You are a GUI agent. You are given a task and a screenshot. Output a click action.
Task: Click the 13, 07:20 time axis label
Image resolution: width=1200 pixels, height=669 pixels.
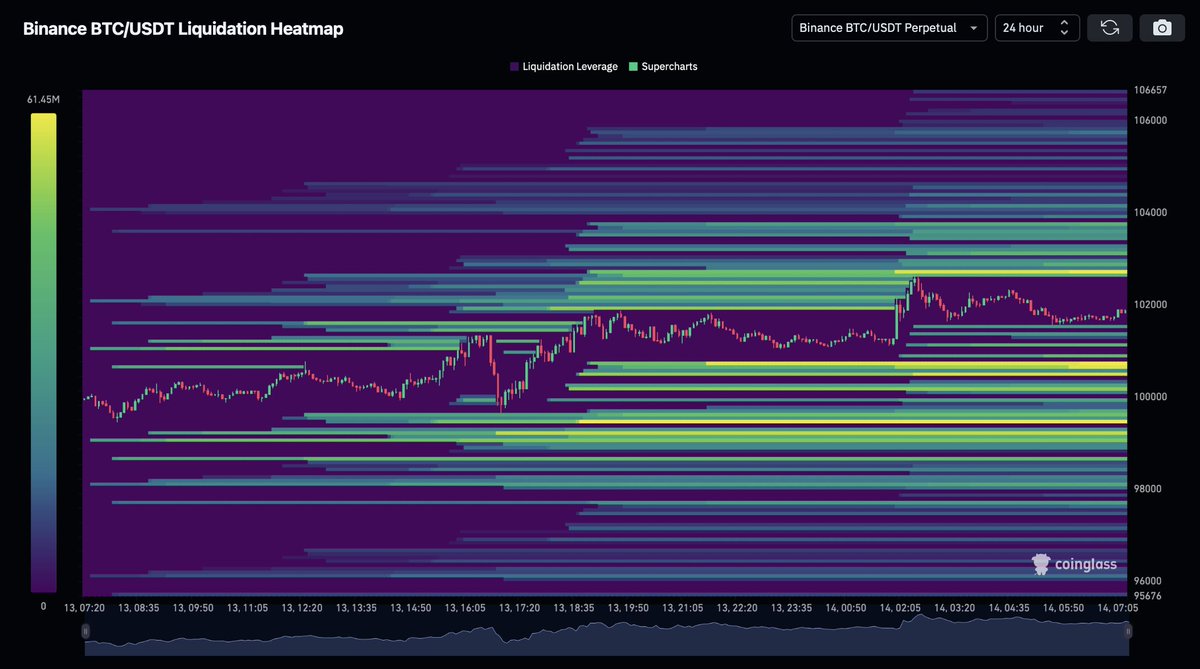[x=85, y=607]
